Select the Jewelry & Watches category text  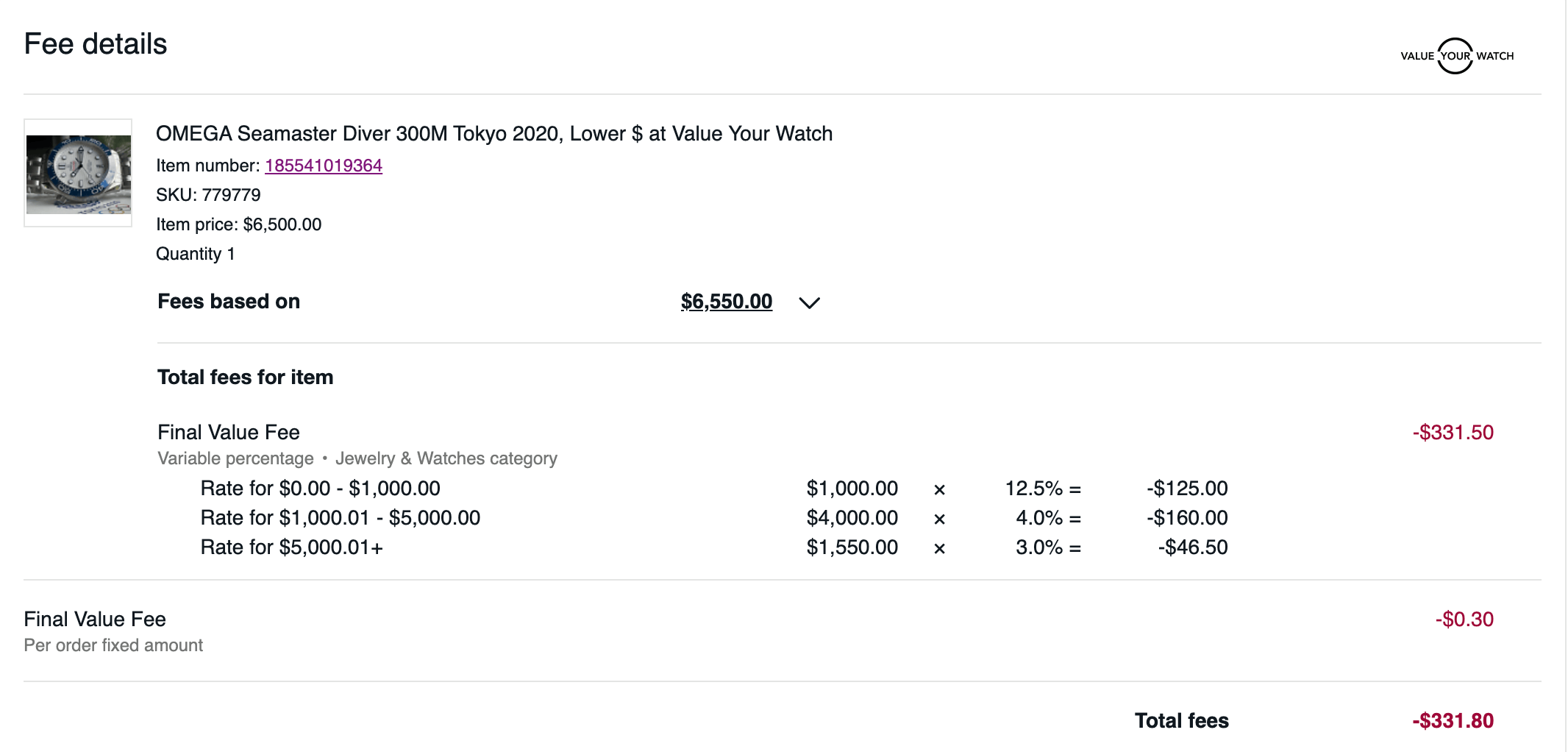446,458
